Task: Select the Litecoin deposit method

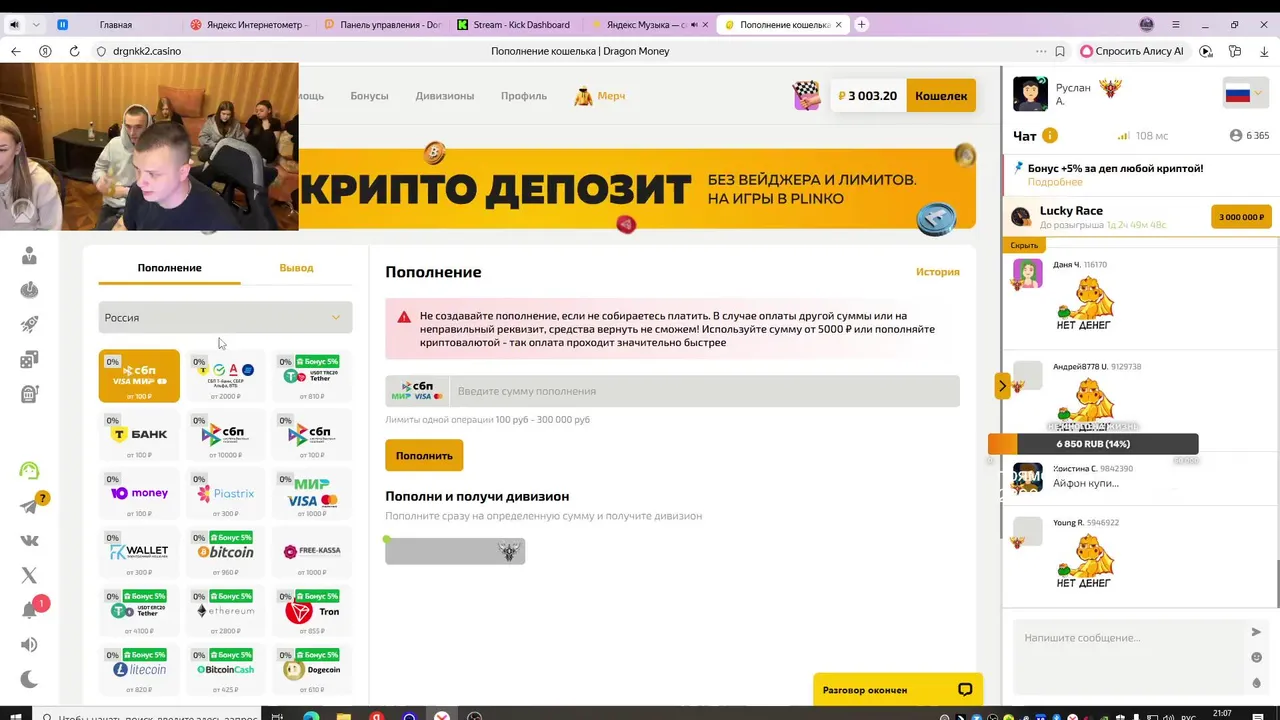Action: pos(139,670)
